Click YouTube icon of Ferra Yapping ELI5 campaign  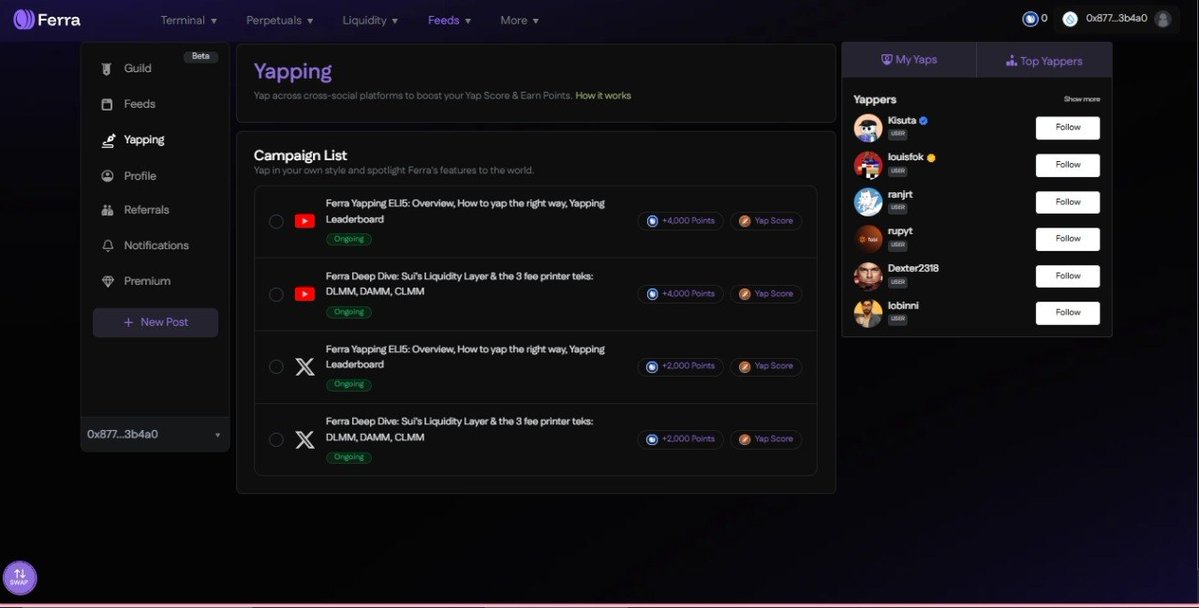(x=304, y=221)
